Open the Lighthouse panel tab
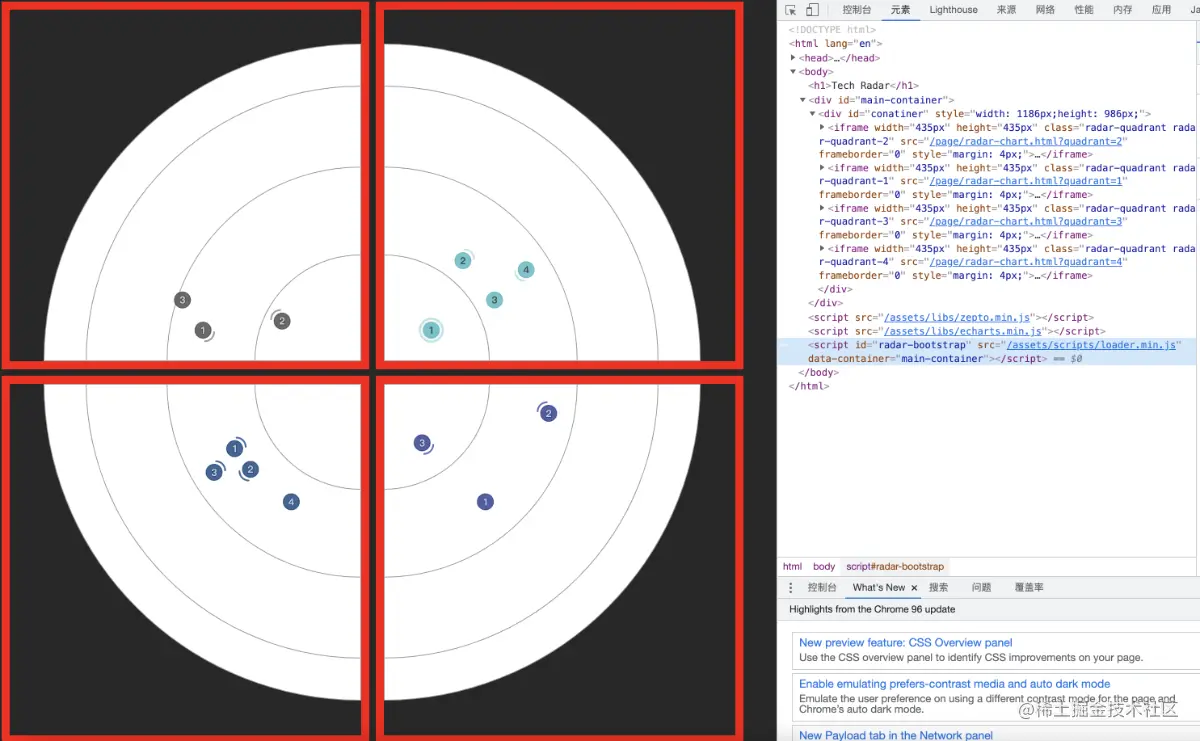The height and width of the screenshot is (741, 1200). point(953,10)
